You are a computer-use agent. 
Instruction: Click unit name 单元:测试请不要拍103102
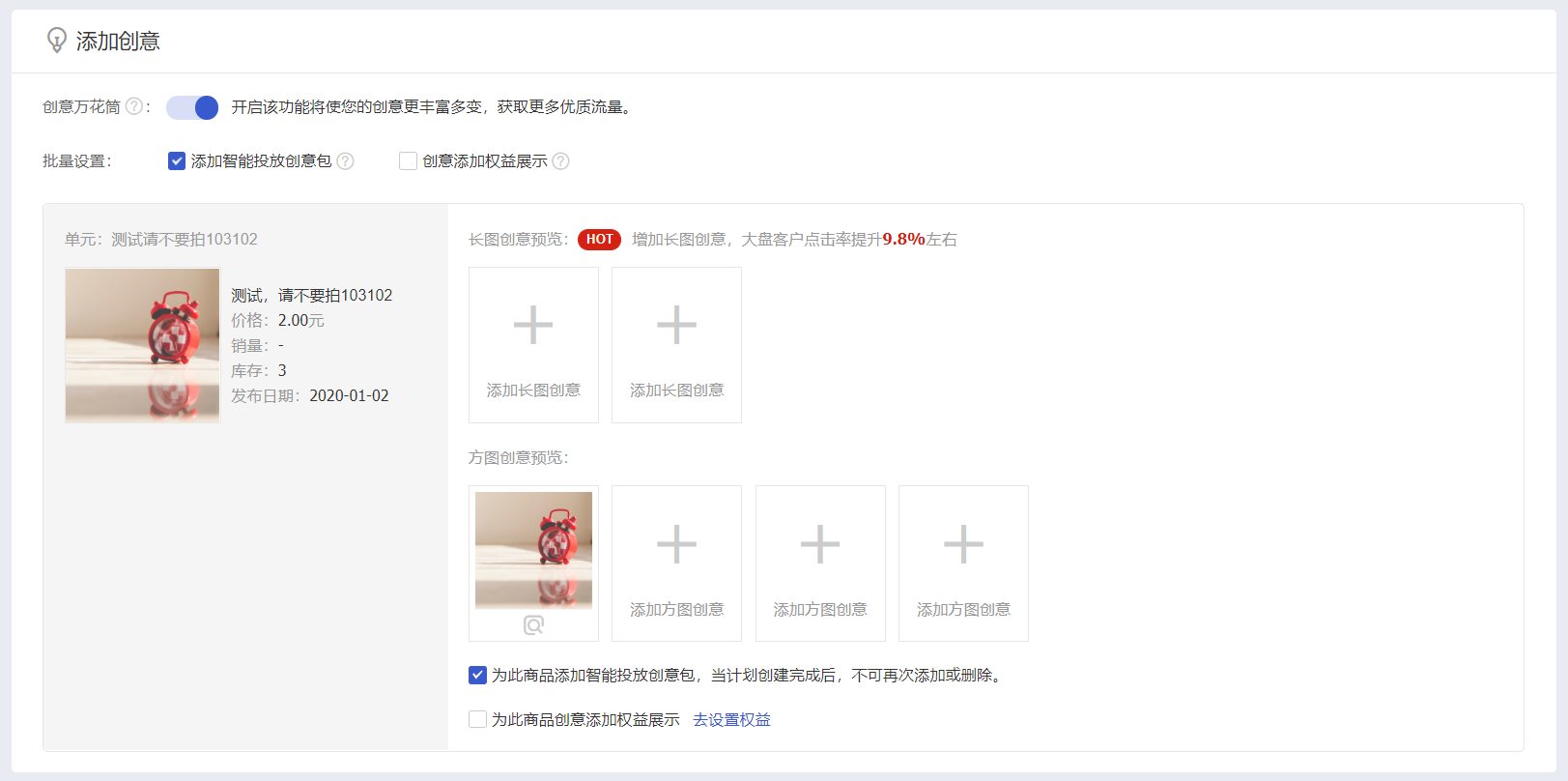coord(161,239)
